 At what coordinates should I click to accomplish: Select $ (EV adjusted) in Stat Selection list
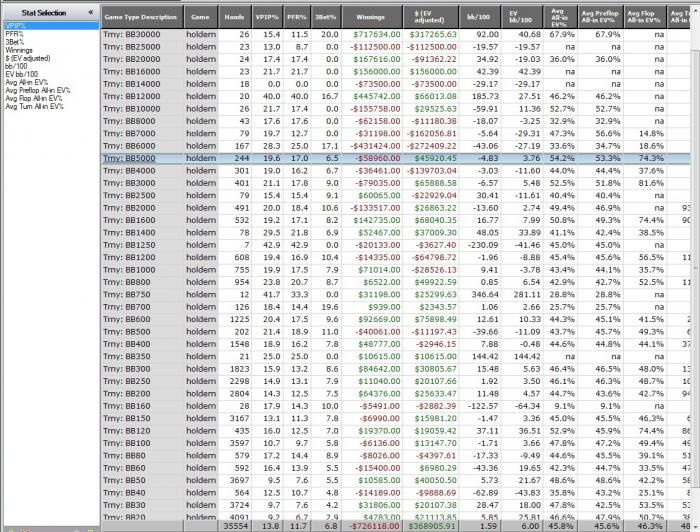click(28, 58)
